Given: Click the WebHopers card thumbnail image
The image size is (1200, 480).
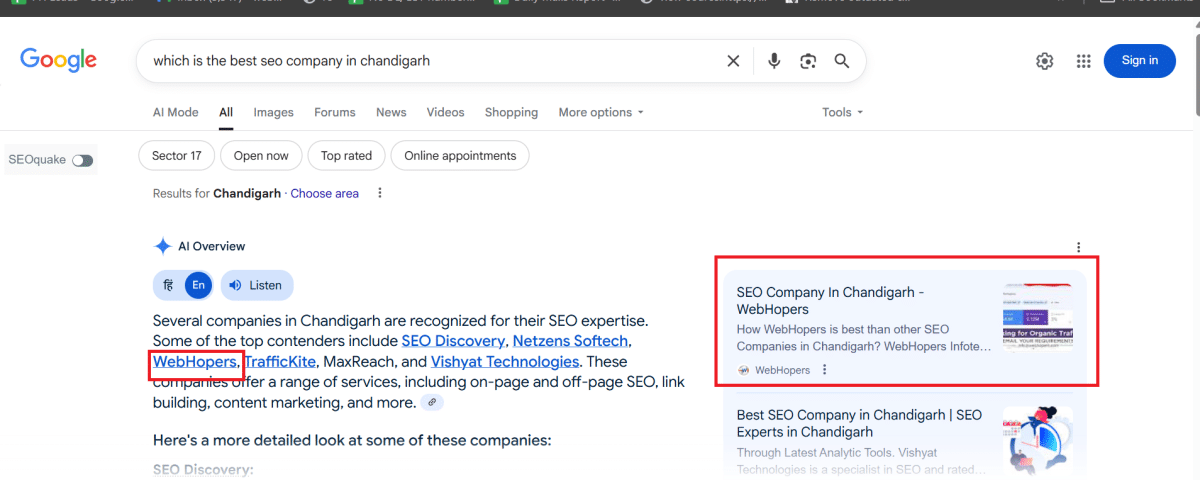Looking at the screenshot, I should (1037, 318).
